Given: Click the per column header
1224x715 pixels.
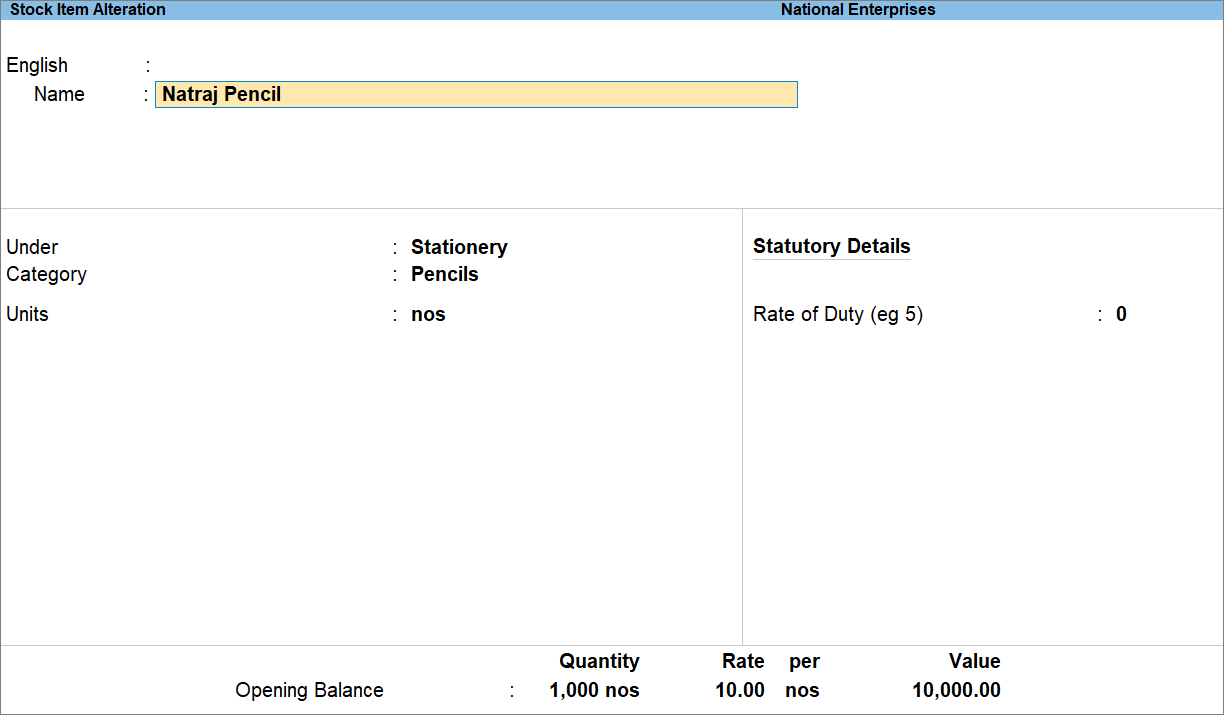Looking at the screenshot, I should pyautogui.click(x=804, y=662).
